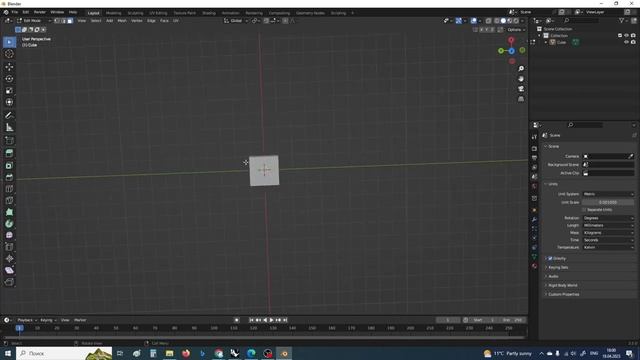Select the Edge Slide tool
This screenshot has width=640, height=360.
[9, 247]
